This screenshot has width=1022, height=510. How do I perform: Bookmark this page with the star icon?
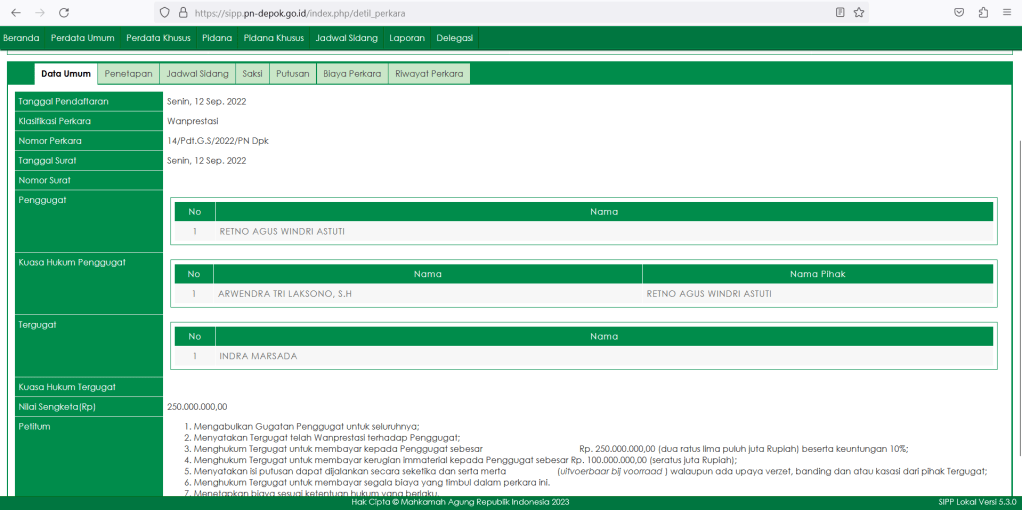pos(859,13)
